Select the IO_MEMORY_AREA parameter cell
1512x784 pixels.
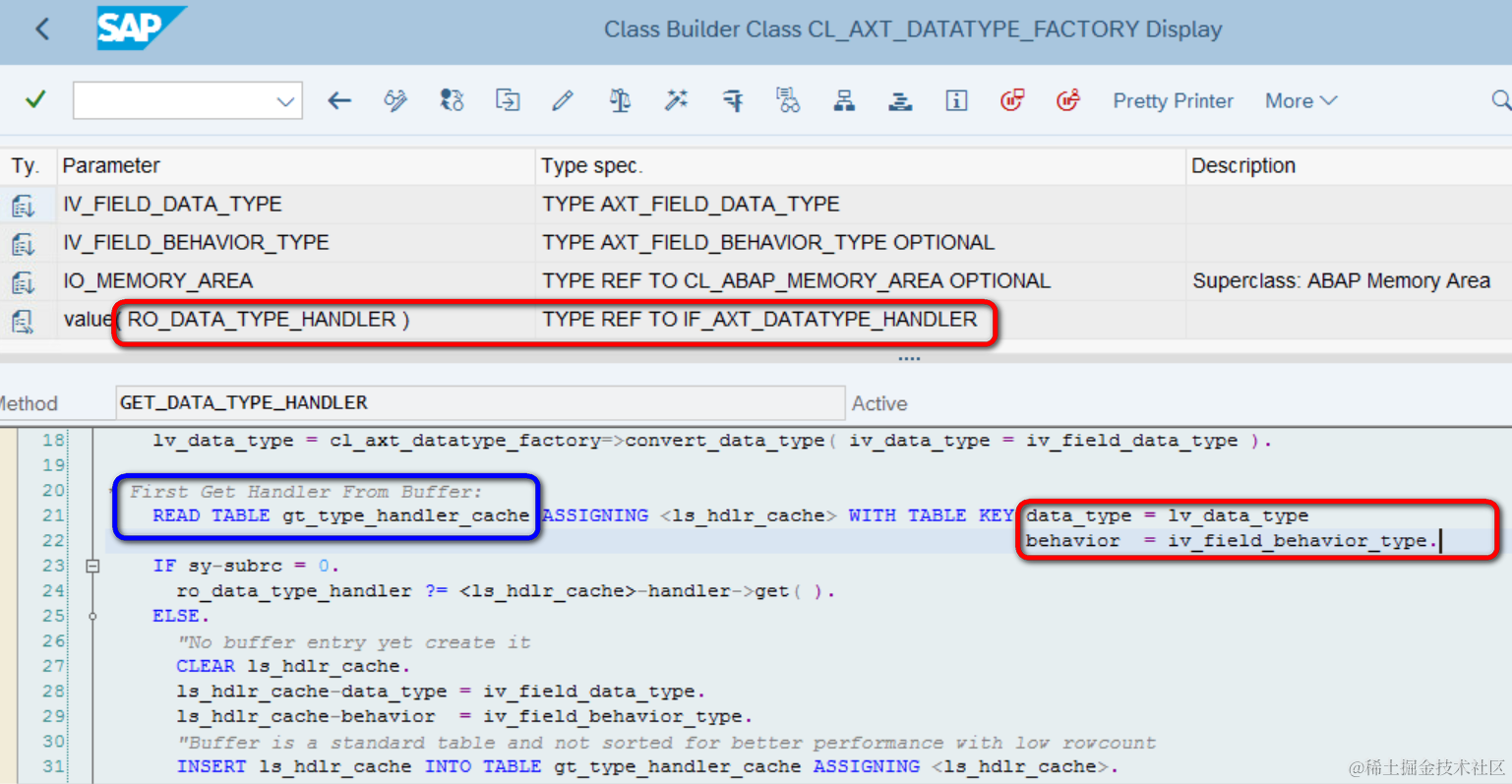296,281
